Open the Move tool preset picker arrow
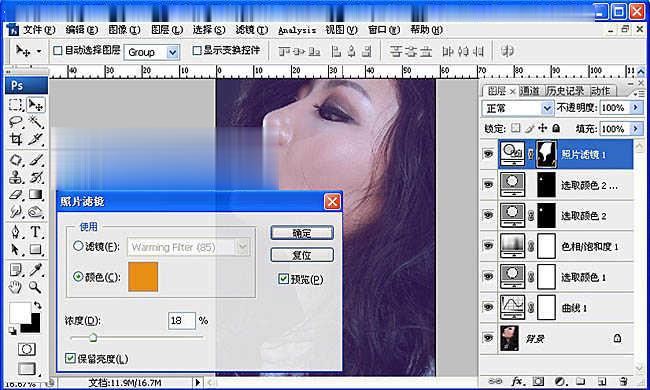 (x=39, y=51)
